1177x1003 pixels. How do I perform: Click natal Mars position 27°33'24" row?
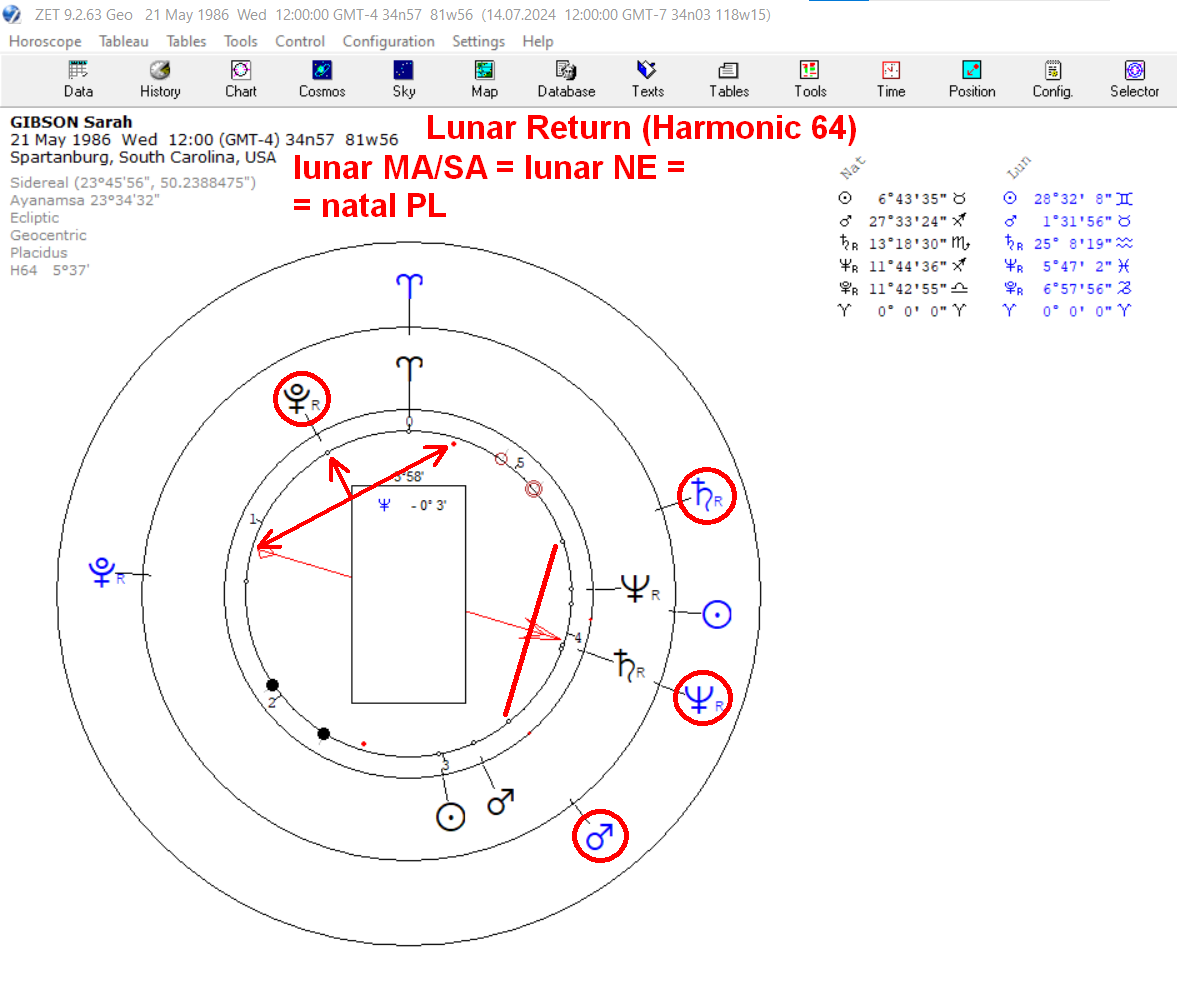pos(902,221)
